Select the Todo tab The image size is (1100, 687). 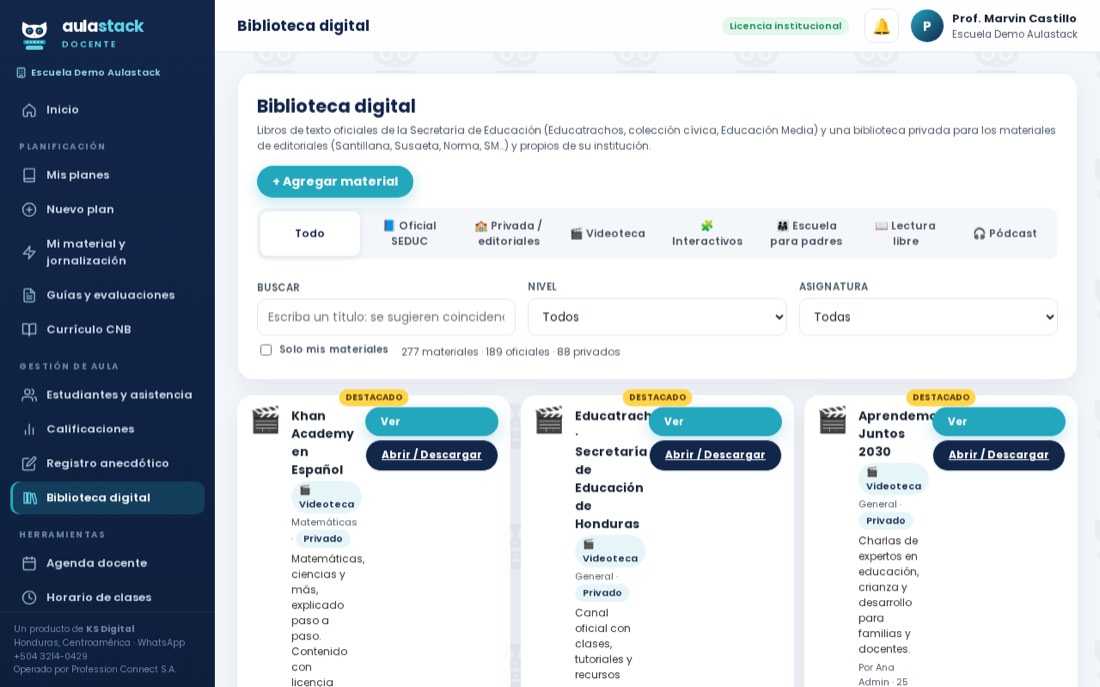pyautogui.click(x=309, y=234)
